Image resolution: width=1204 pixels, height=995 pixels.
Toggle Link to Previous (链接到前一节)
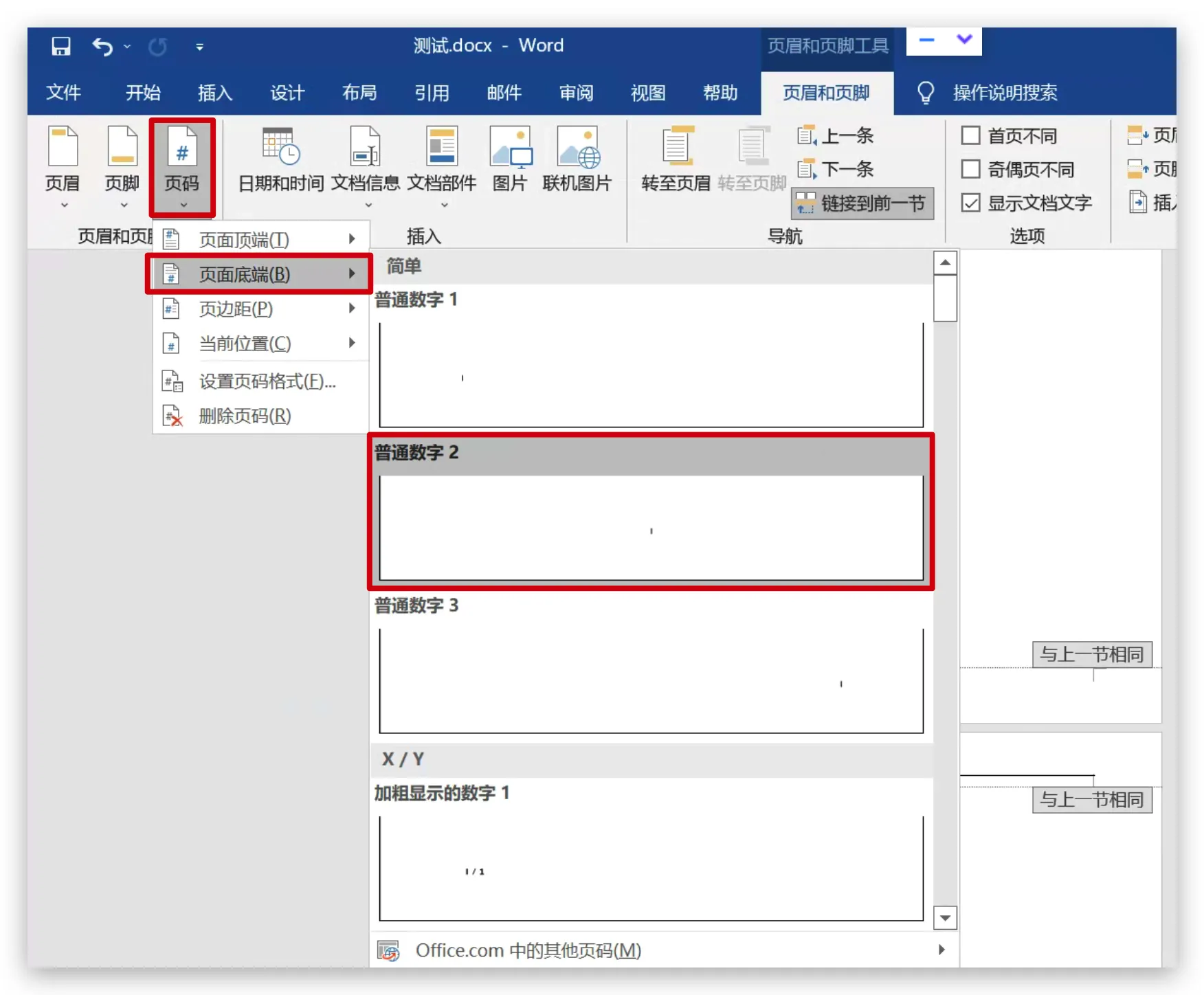pos(862,203)
